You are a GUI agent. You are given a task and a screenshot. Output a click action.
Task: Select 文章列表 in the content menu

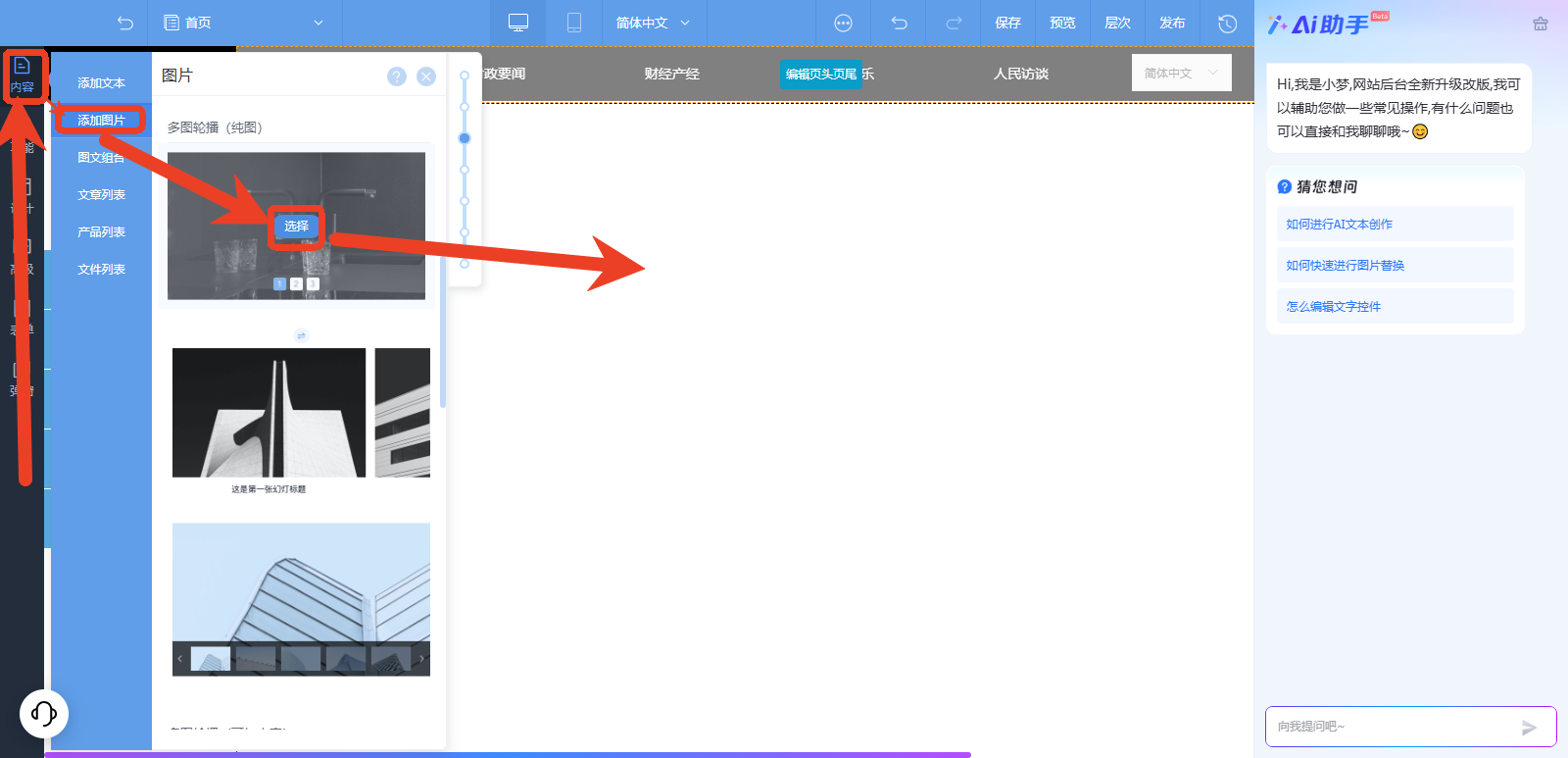pyautogui.click(x=102, y=195)
